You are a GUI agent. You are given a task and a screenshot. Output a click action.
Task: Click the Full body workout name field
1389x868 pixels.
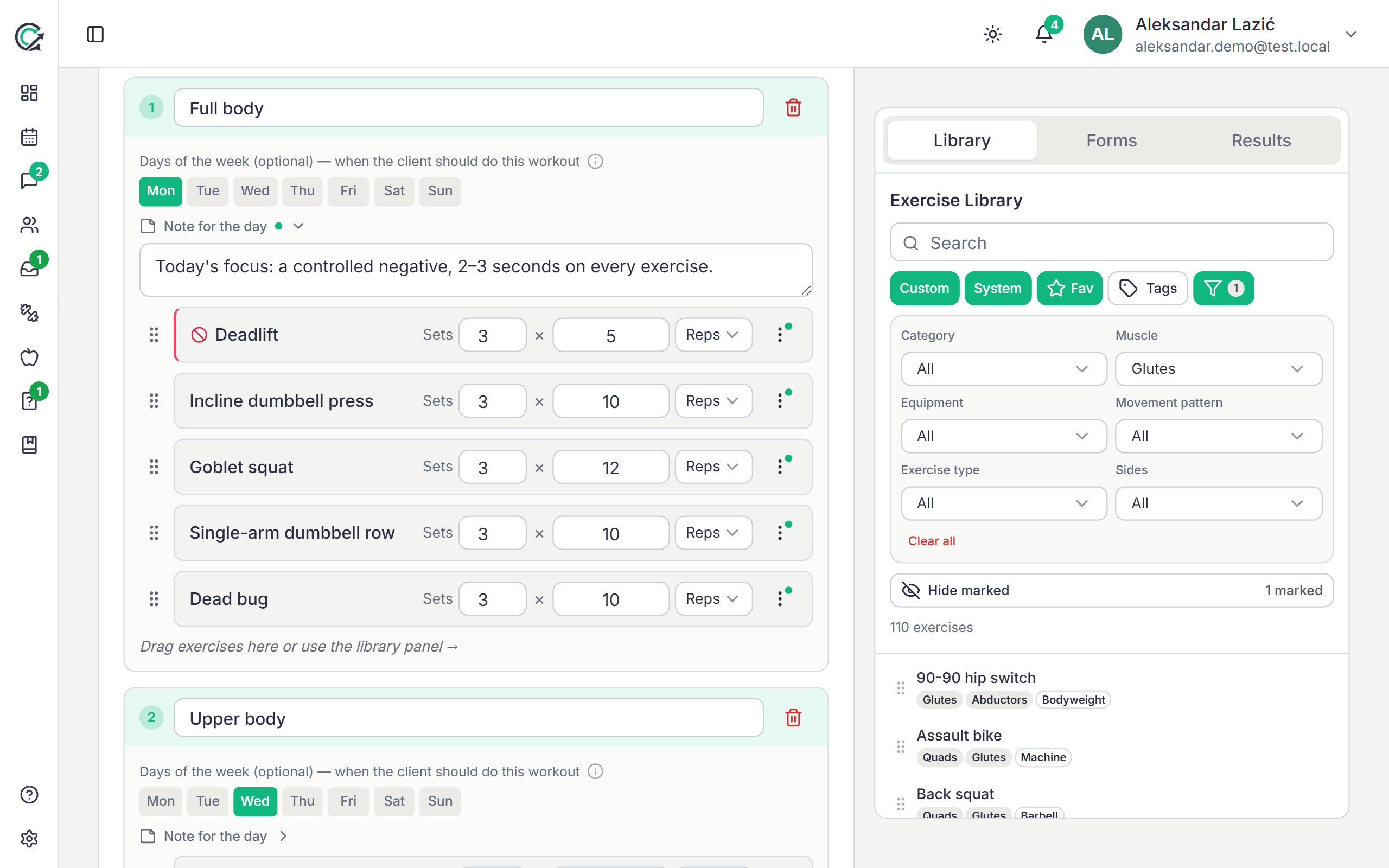tap(468, 107)
